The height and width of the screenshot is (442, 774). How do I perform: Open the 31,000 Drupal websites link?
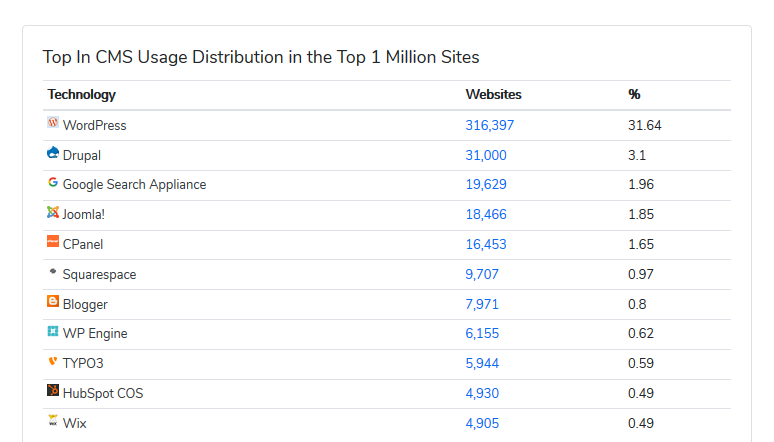486,155
